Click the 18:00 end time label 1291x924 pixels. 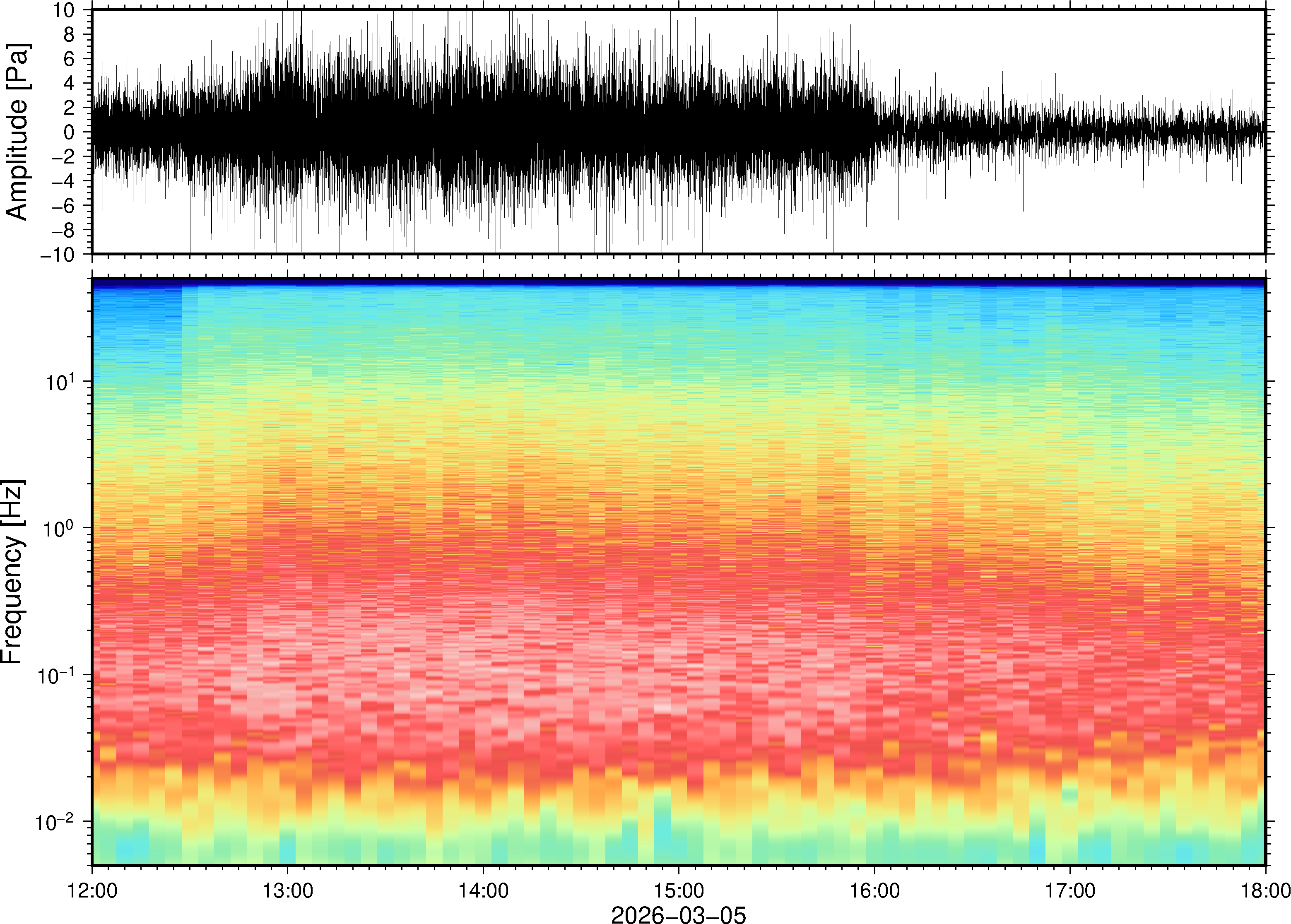pos(1265,890)
